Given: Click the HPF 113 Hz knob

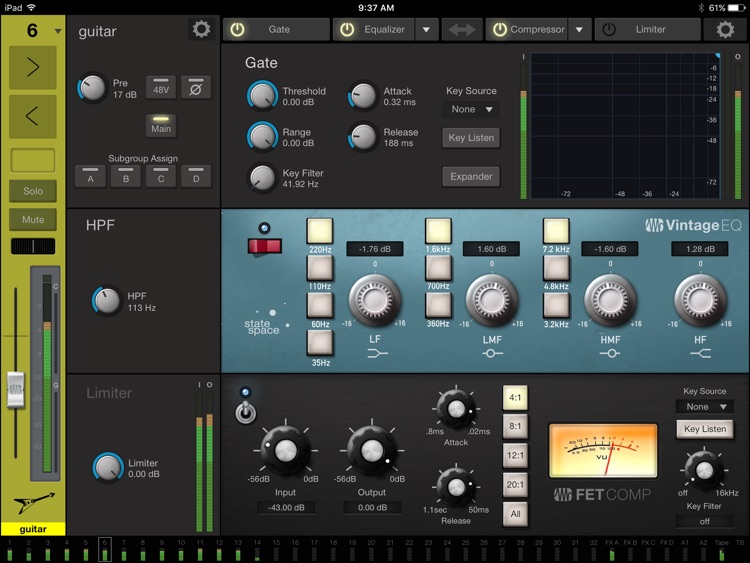Looking at the screenshot, I should (107, 301).
